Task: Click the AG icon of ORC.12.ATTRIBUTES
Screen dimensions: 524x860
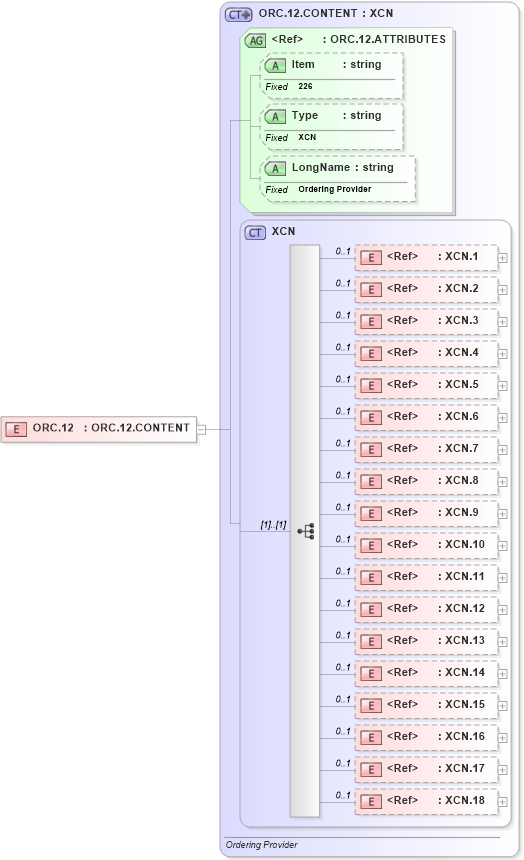Action: point(255,41)
